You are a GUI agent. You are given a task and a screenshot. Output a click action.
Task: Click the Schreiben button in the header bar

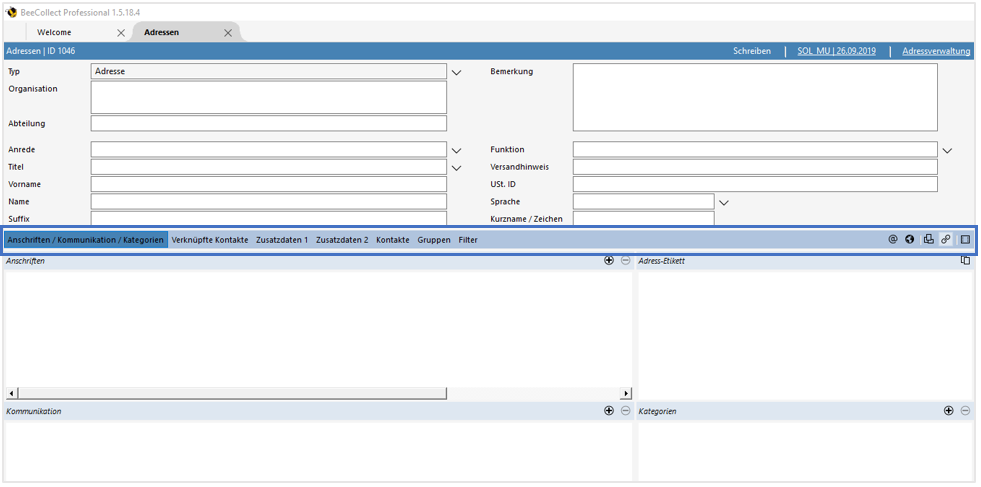tap(752, 51)
